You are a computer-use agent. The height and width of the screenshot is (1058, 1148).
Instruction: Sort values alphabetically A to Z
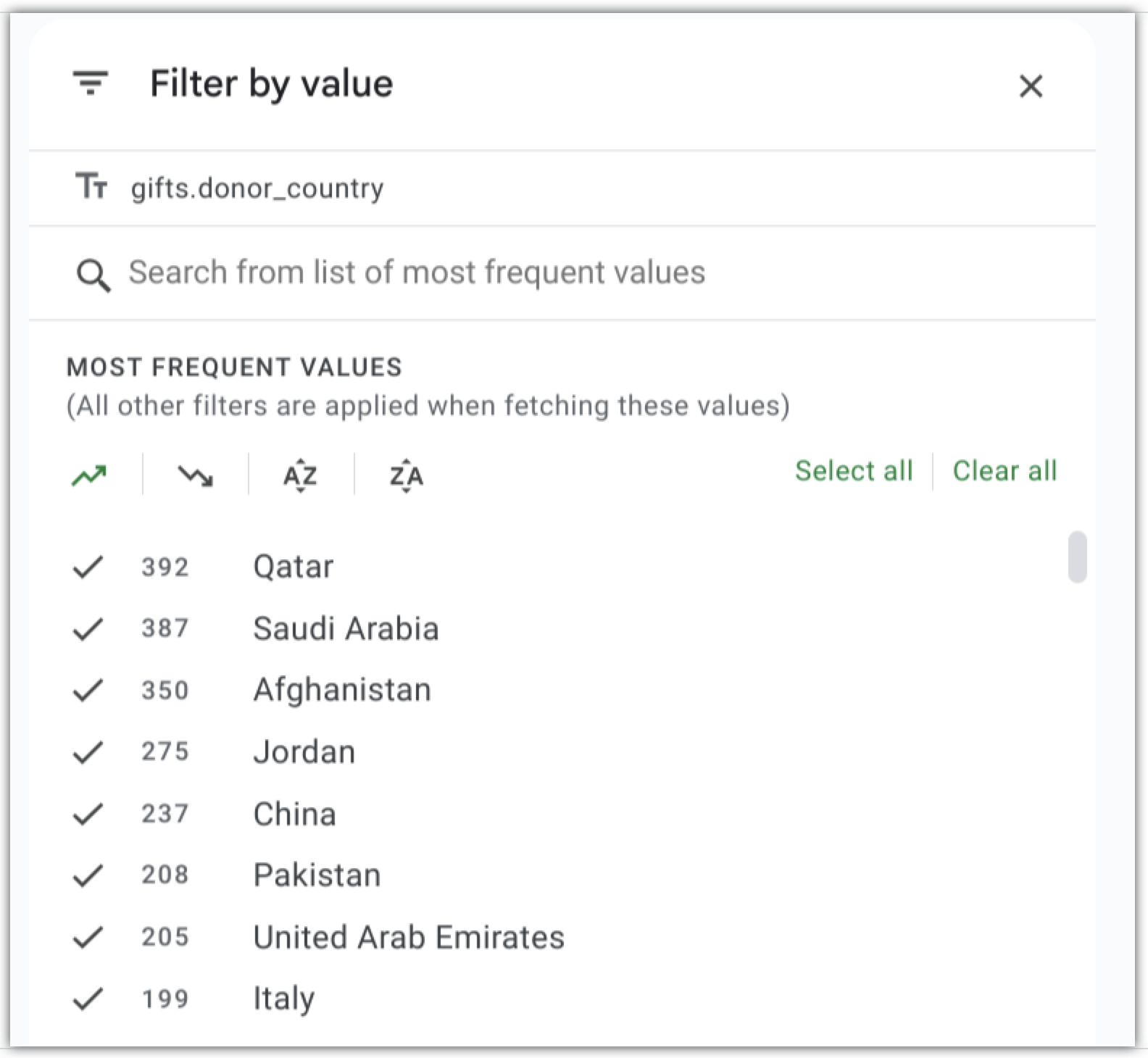coord(300,475)
